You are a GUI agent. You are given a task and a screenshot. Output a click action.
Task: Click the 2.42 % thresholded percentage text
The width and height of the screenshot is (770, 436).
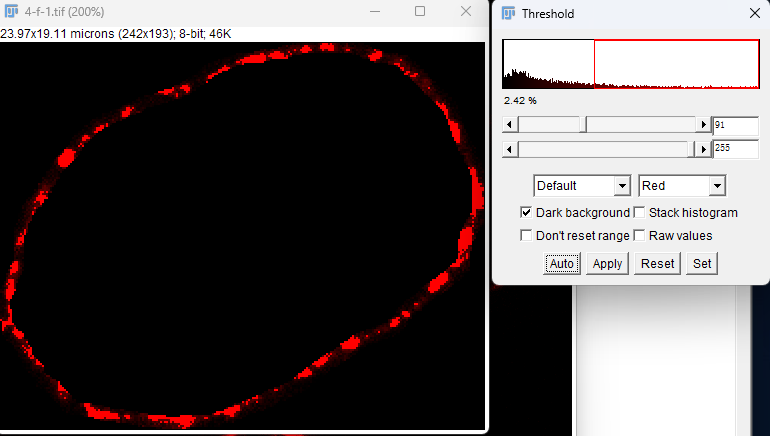coord(520,101)
